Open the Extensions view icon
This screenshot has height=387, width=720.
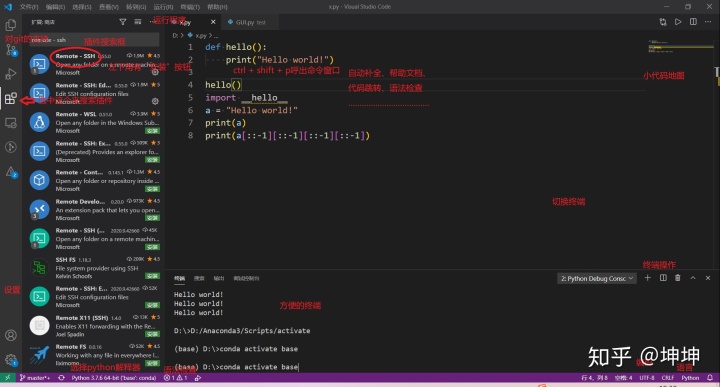tap(11, 98)
